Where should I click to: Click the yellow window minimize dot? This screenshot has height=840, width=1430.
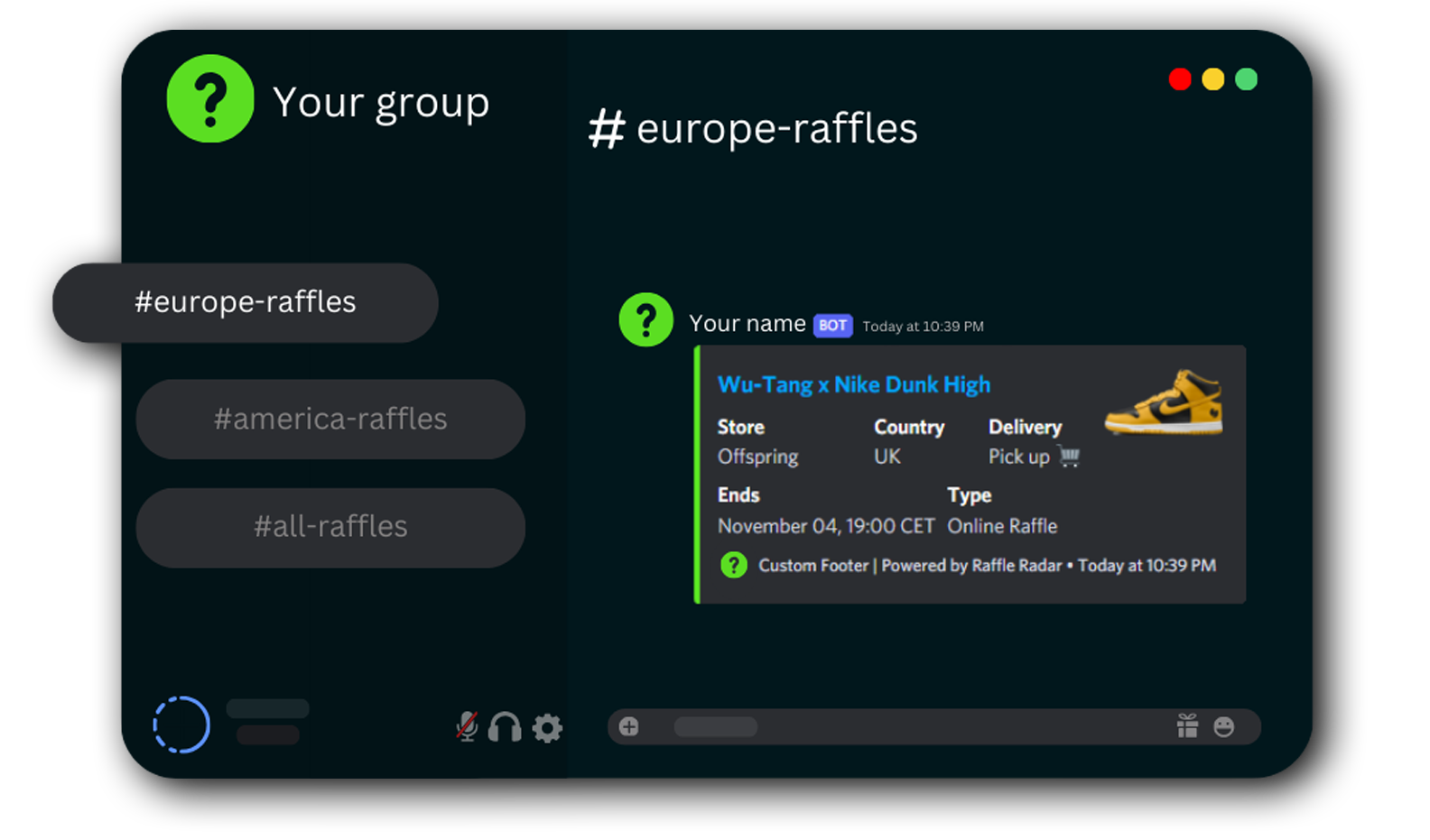(x=1213, y=79)
